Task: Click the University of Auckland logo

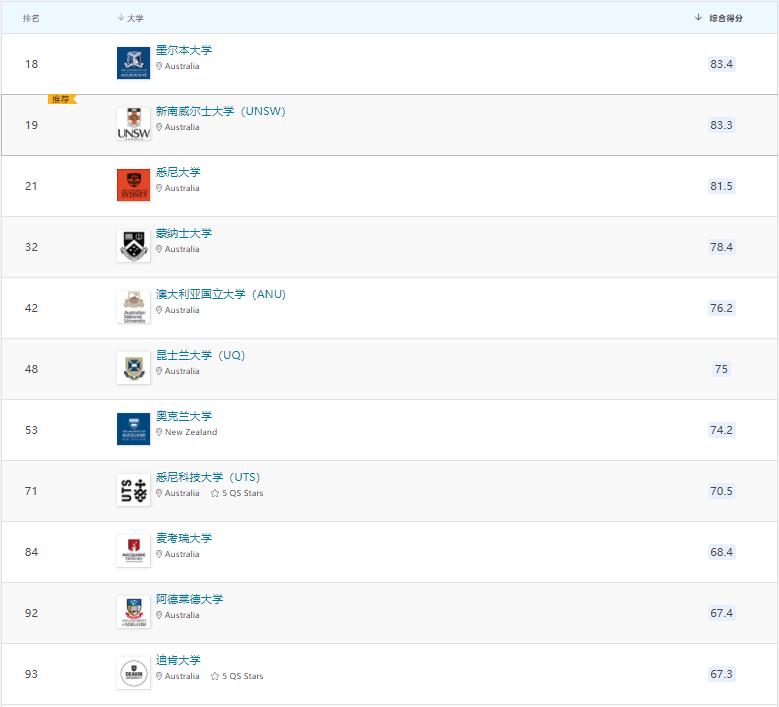Action: point(133,429)
